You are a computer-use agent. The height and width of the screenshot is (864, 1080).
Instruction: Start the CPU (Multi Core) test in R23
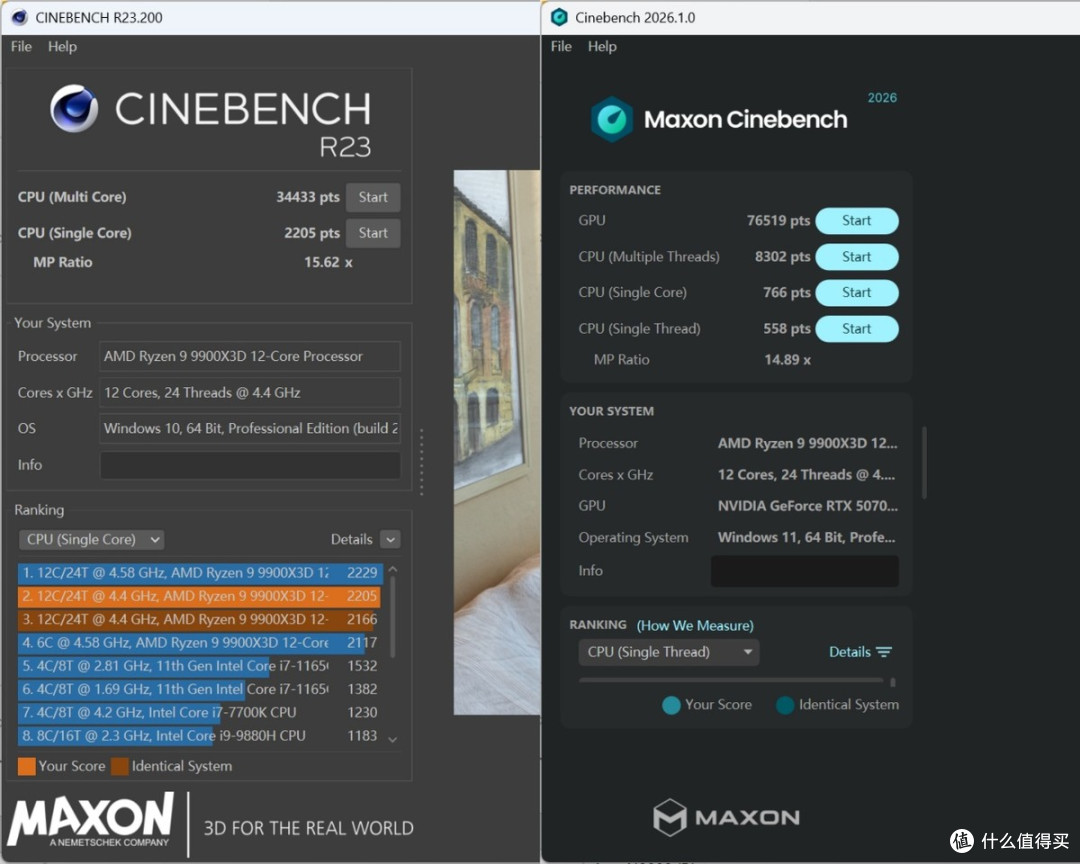click(373, 197)
